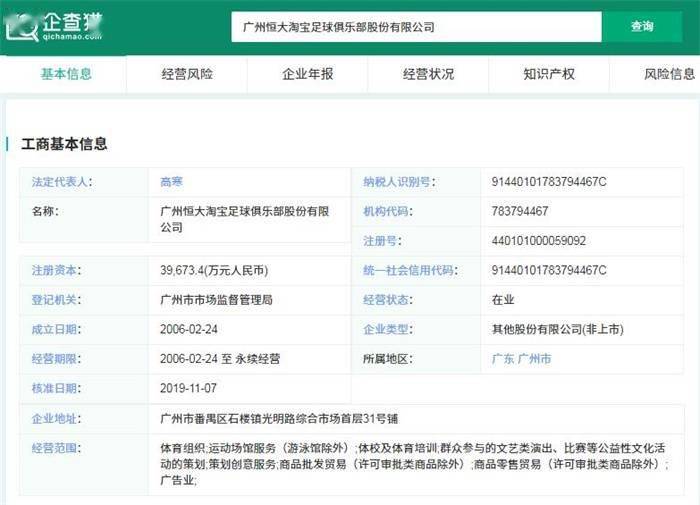Open the 知识产权 tab
The width and height of the screenshot is (700, 505).
point(549,74)
